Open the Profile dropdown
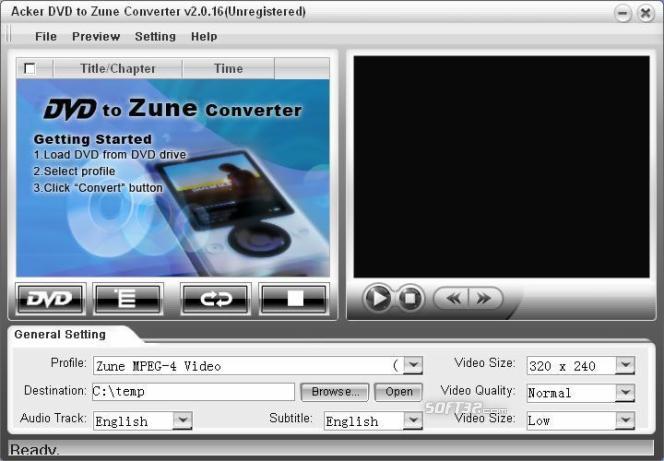664x461 pixels. (x=413, y=365)
